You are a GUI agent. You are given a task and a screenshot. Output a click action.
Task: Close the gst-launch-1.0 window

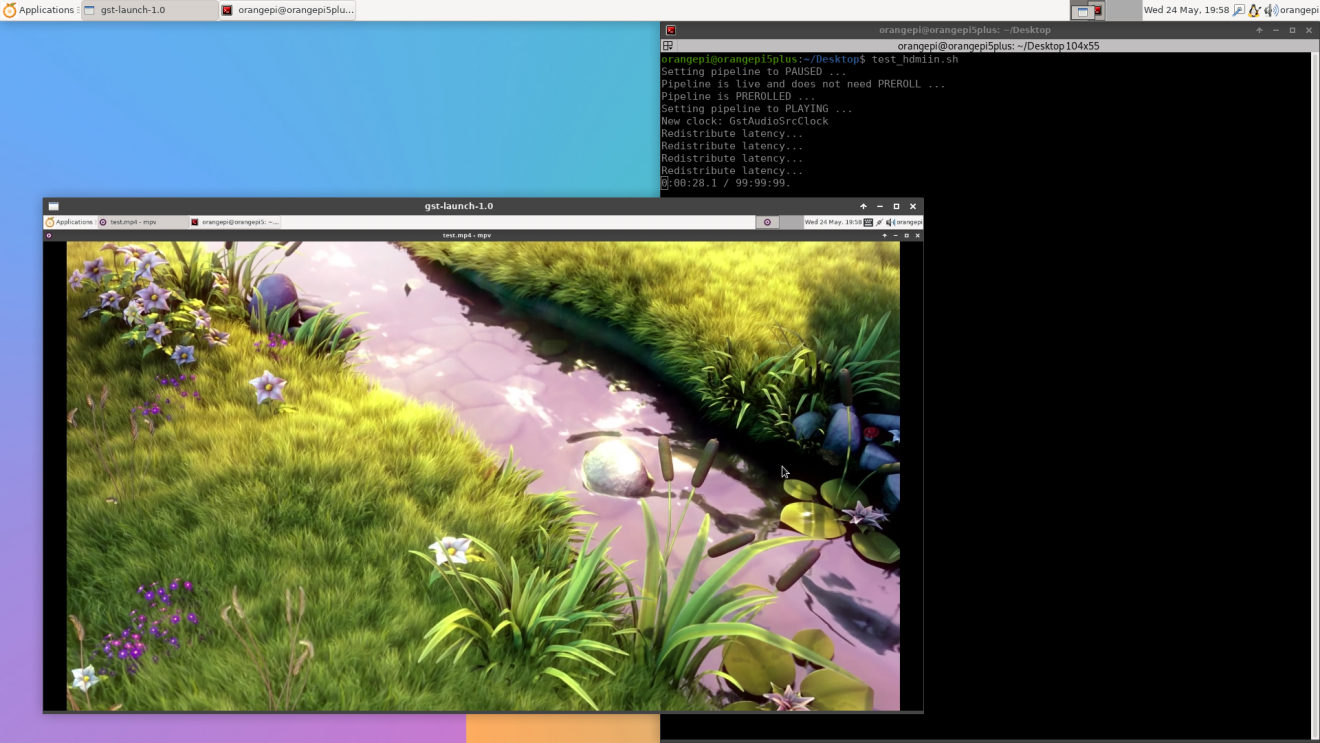coord(913,206)
